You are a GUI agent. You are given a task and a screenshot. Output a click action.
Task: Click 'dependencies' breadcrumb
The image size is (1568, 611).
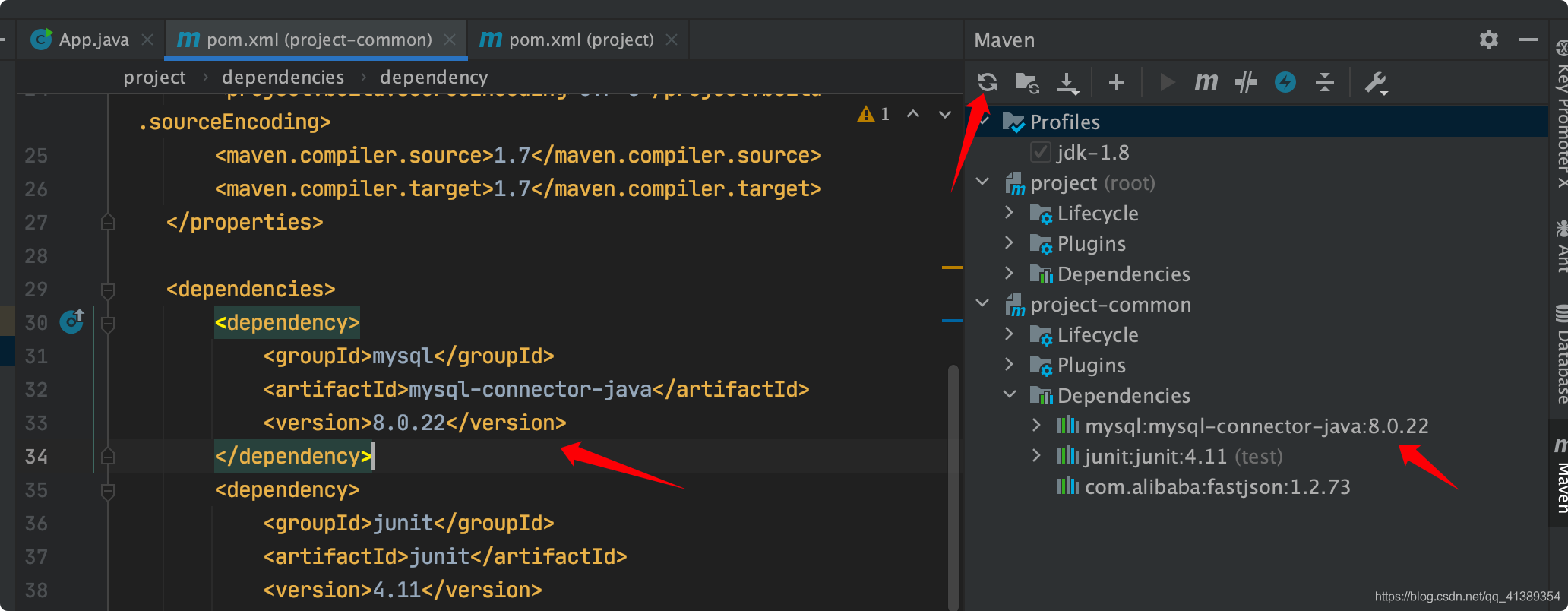tap(283, 78)
